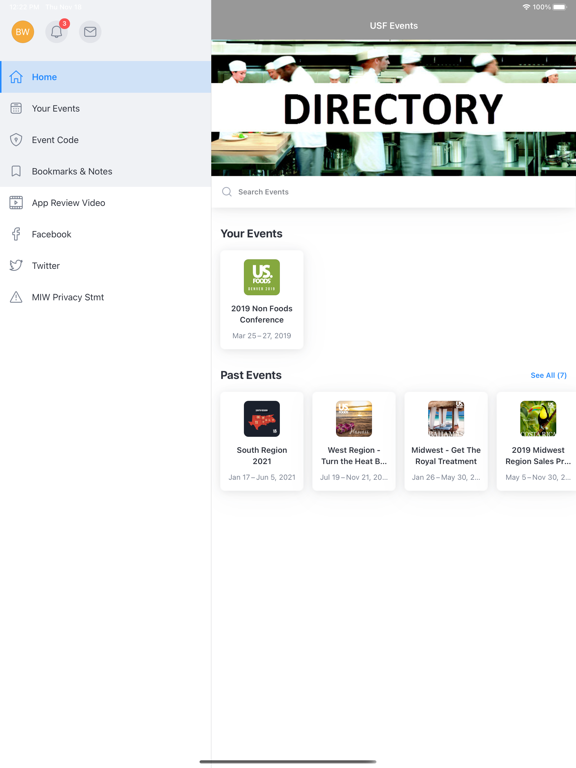Click See All (7) past events
The width and height of the screenshot is (576, 768).
(549, 375)
